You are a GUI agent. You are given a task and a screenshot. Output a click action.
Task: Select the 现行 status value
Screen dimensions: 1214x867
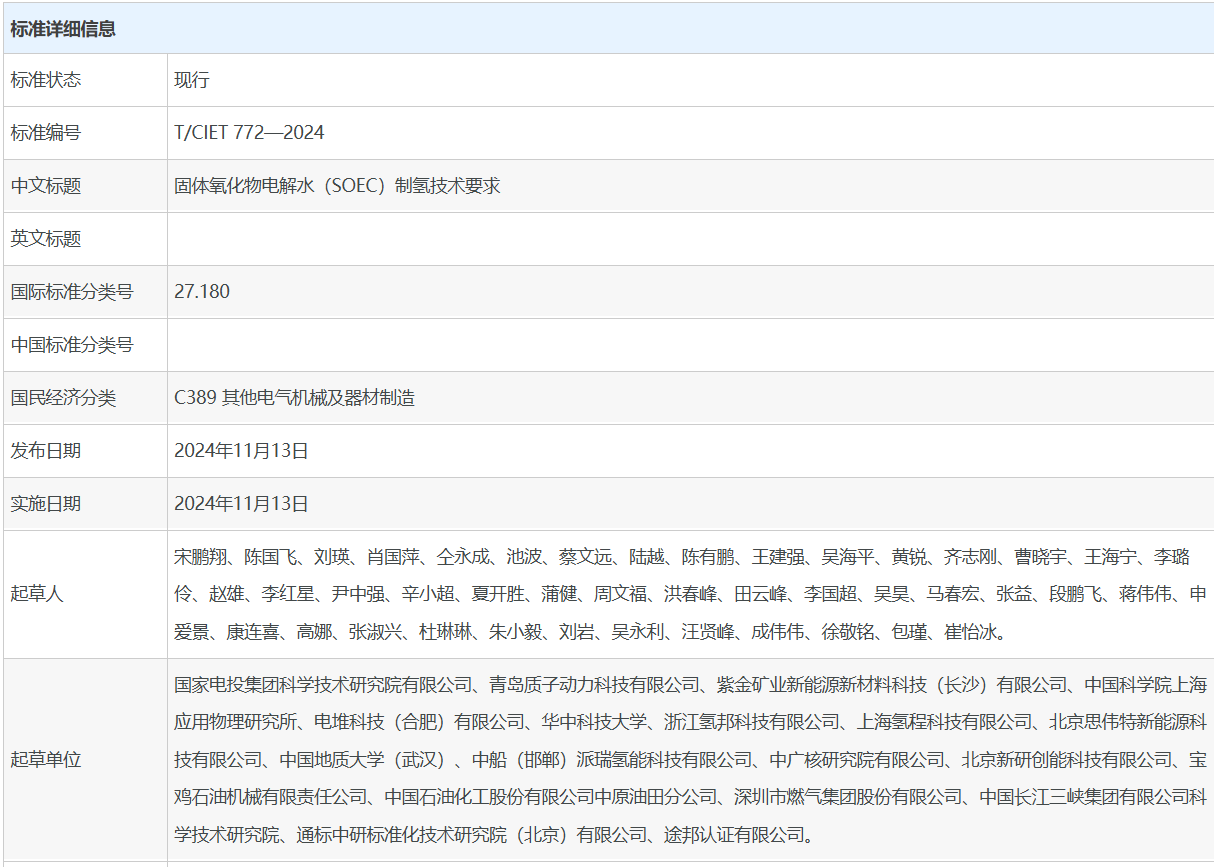coord(191,80)
